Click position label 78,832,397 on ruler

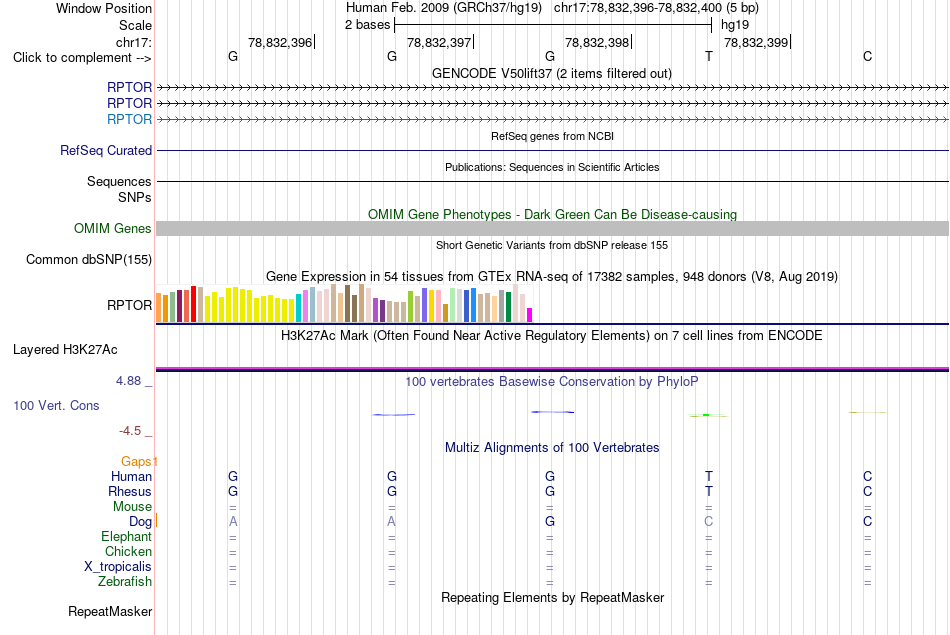tap(439, 42)
